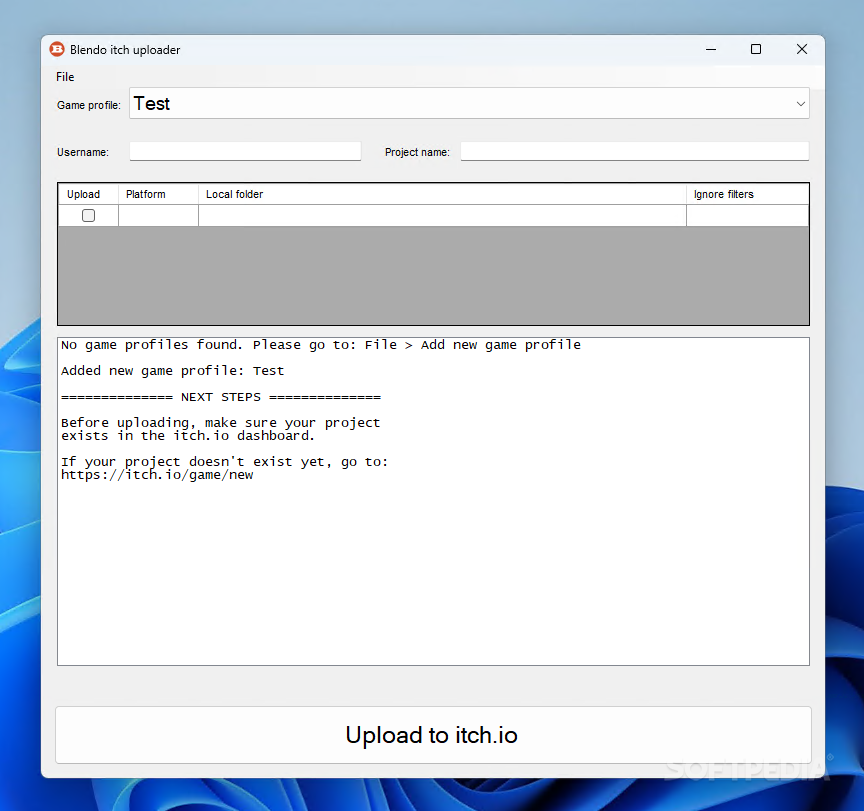Viewport: 864px width, 811px height.
Task: Select the Ignore filters cell in first row
Action: pos(748,215)
